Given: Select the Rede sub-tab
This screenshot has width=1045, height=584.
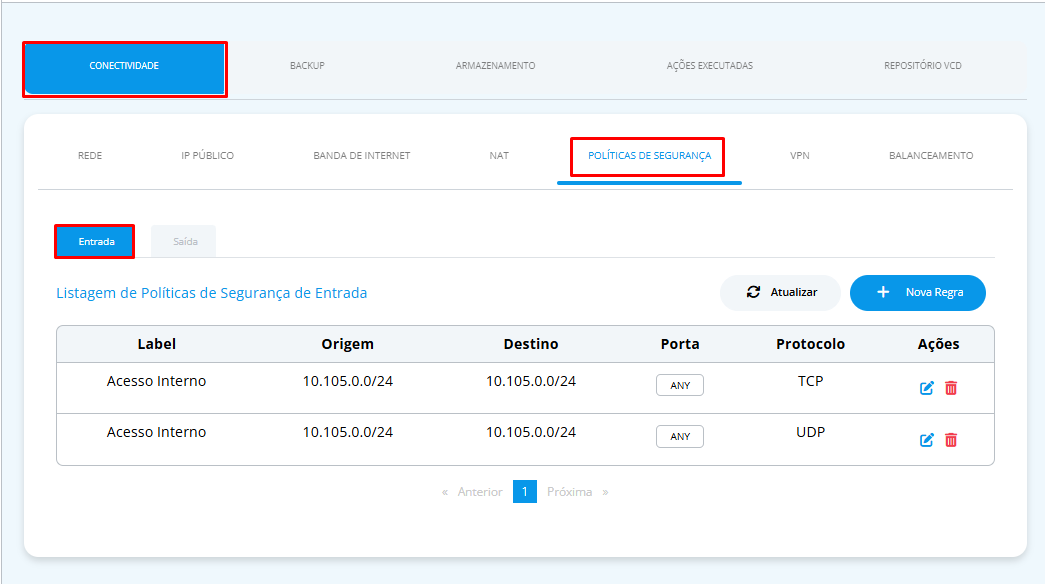Looking at the screenshot, I should [x=90, y=155].
